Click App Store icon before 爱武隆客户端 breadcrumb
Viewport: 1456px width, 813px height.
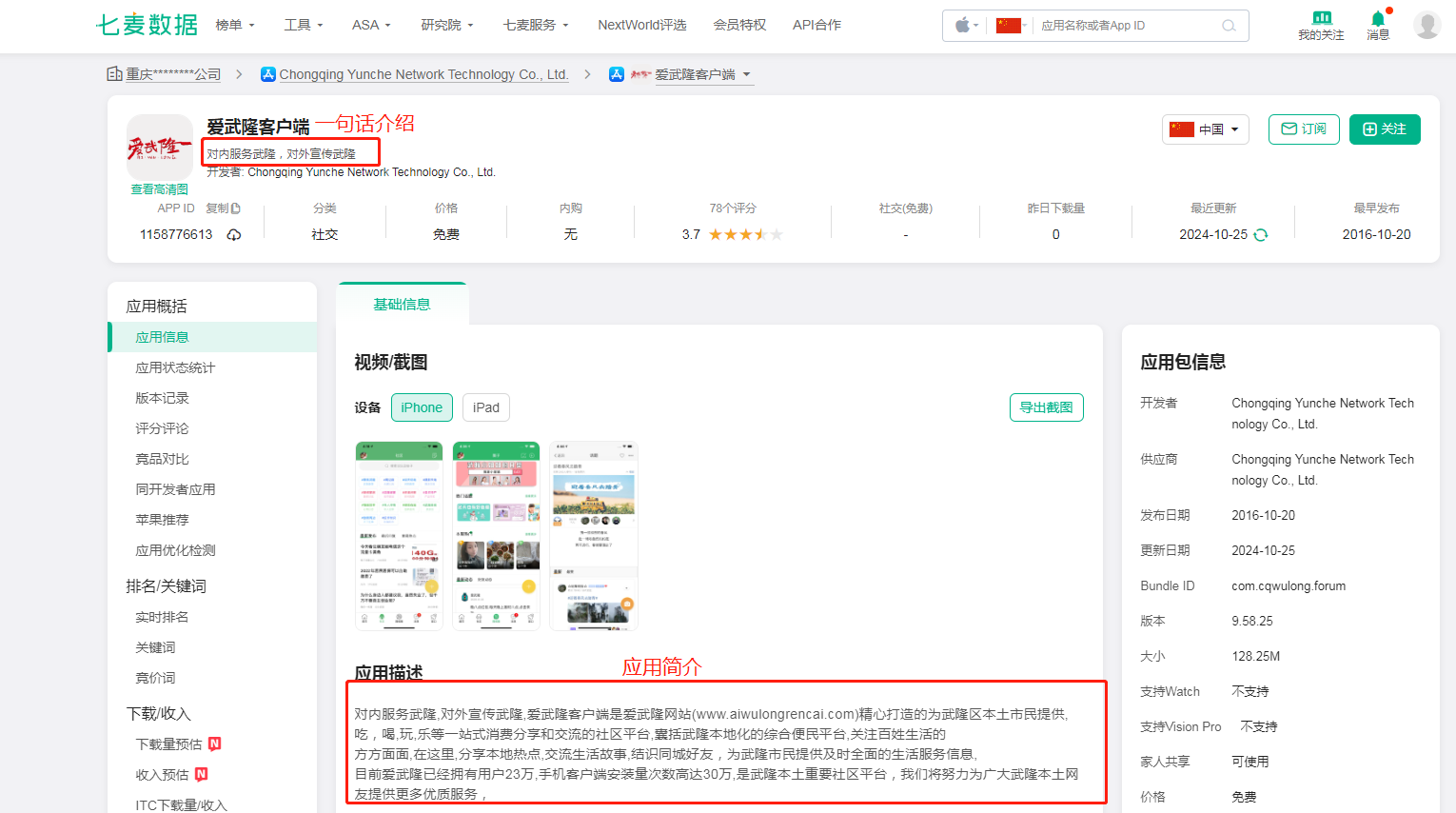coord(617,74)
